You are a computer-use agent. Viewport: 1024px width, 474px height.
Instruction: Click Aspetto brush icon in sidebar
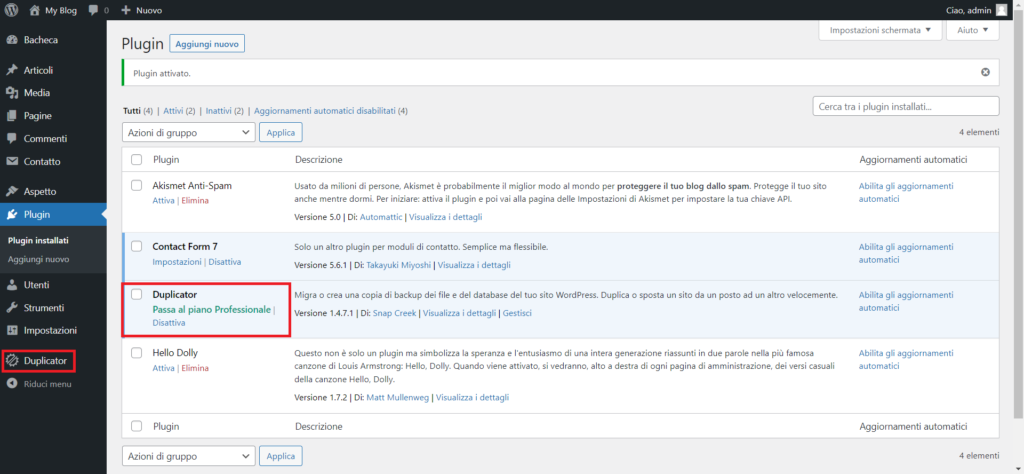[x=12, y=192]
